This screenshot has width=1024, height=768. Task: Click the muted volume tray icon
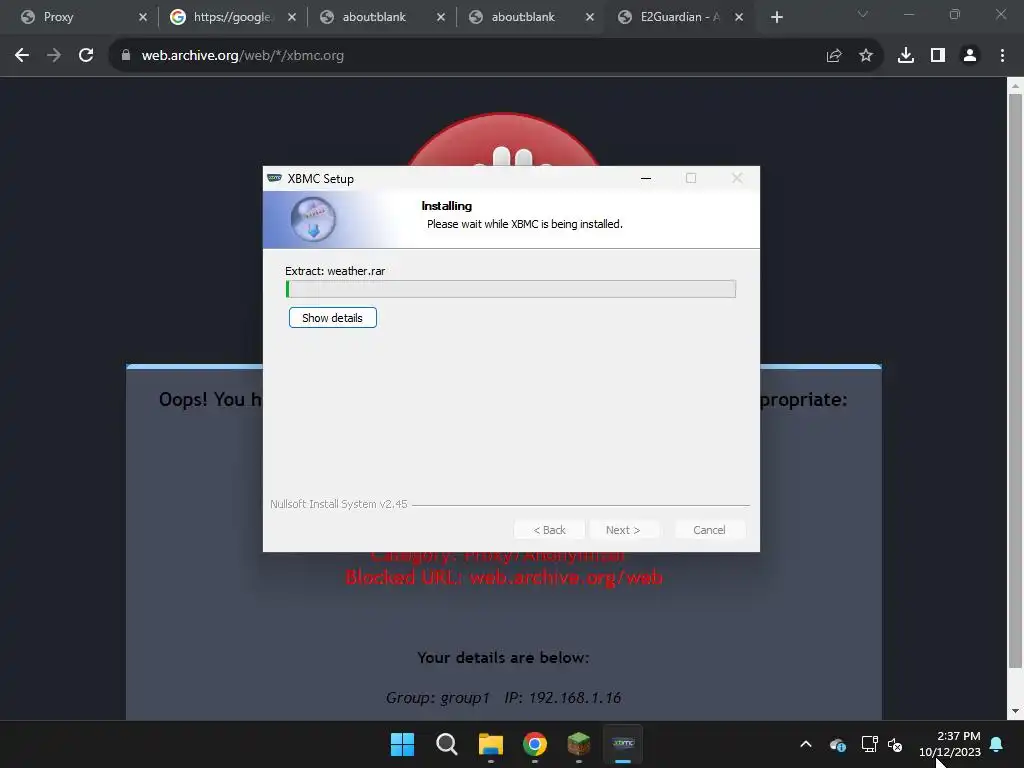pos(895,744)
